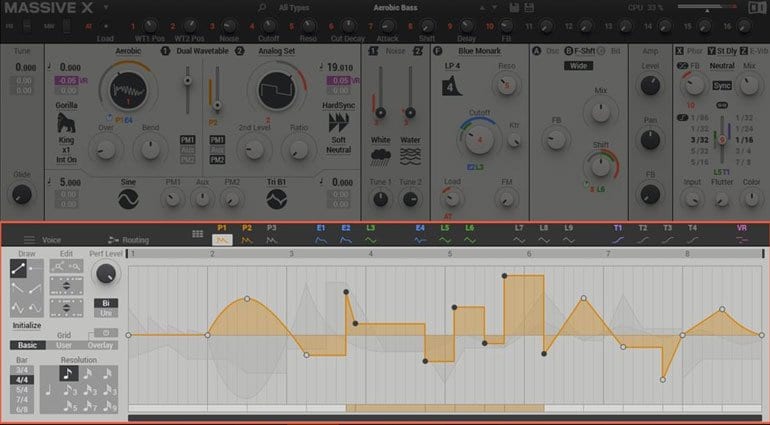Step to the previous preset arrow
This screenshot has width=770, height=425.
[483, 7]
